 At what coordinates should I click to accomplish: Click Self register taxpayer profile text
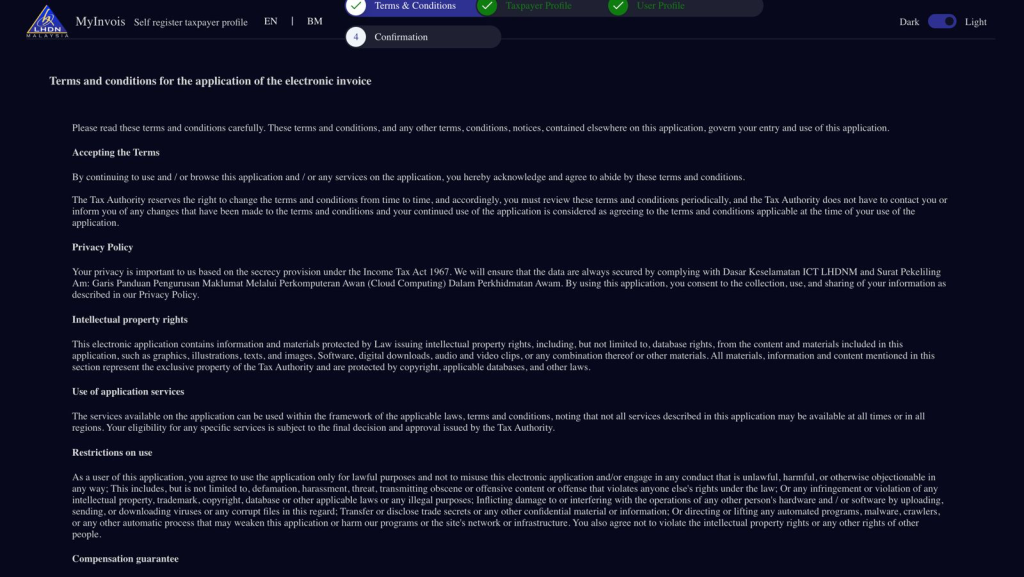point(191,22)
